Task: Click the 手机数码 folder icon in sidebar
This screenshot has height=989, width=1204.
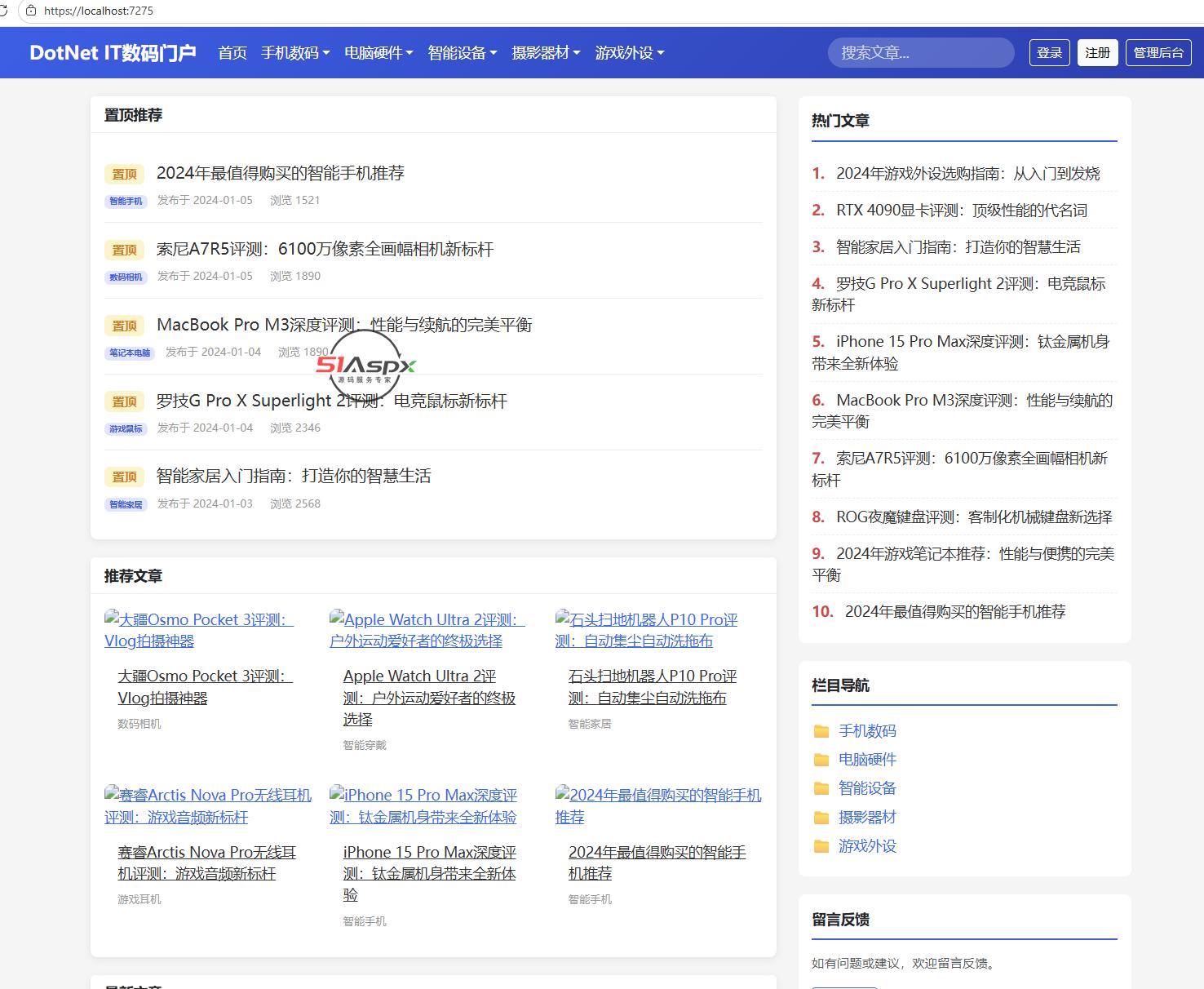Action: (x=821, y=731)
